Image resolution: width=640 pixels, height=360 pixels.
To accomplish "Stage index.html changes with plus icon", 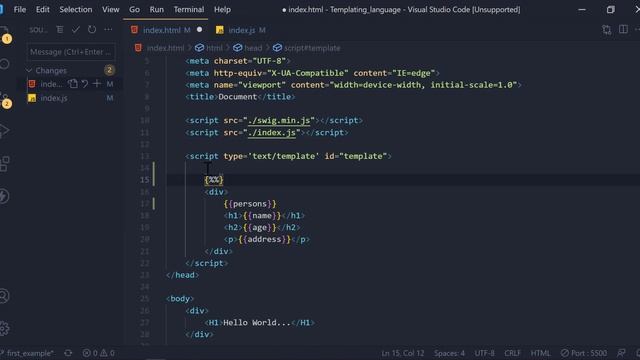I will pyautogui.click(x=97, y=84).
